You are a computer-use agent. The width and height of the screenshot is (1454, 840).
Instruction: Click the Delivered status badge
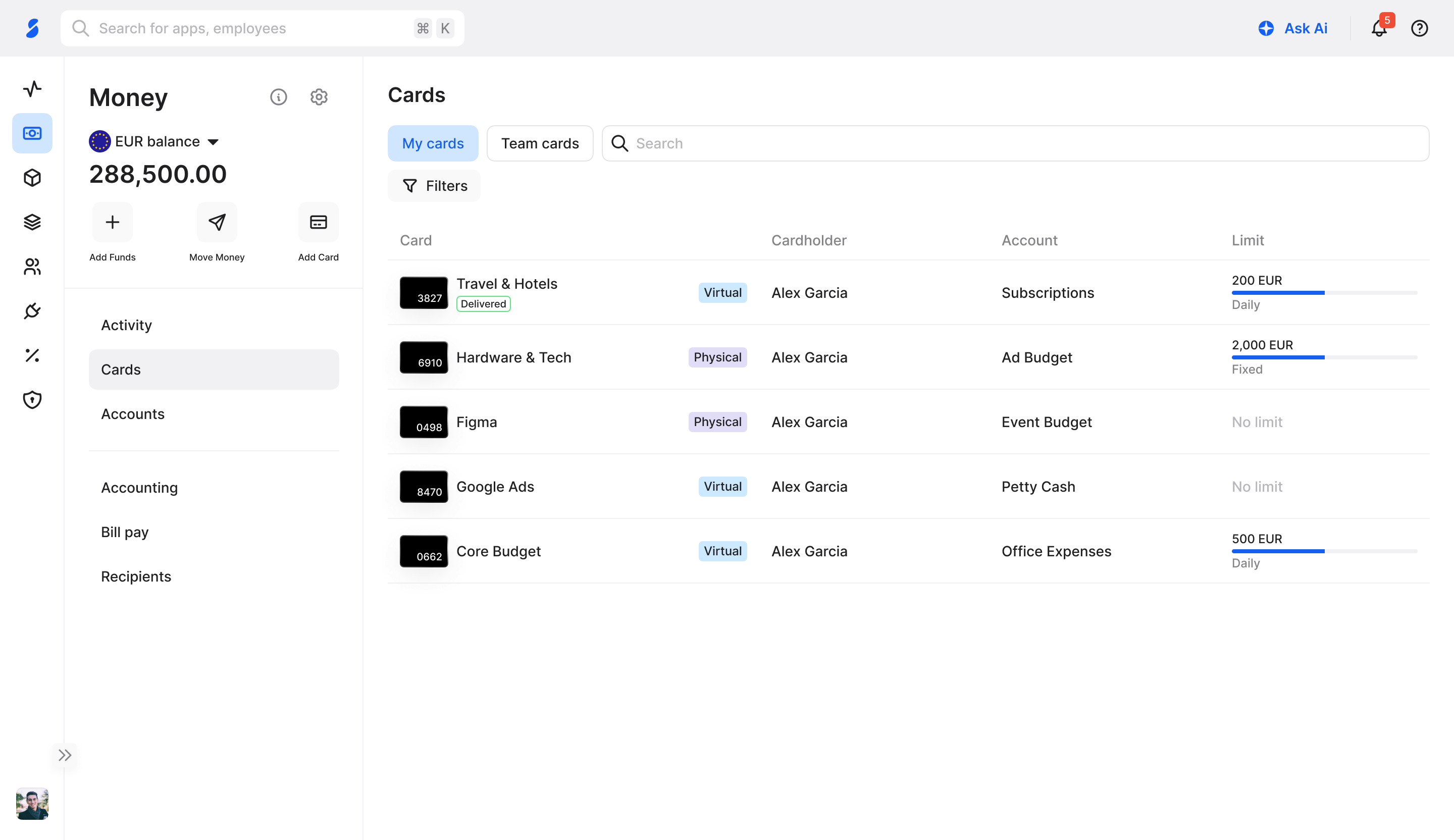click(484, 304)
